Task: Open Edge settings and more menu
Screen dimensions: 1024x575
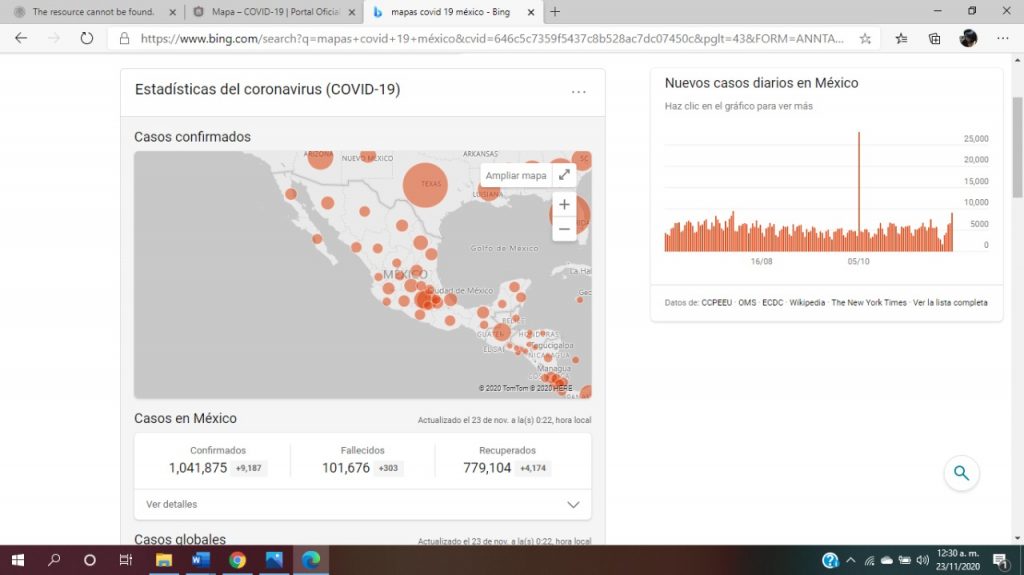Action: click(x=1003, y=39)
